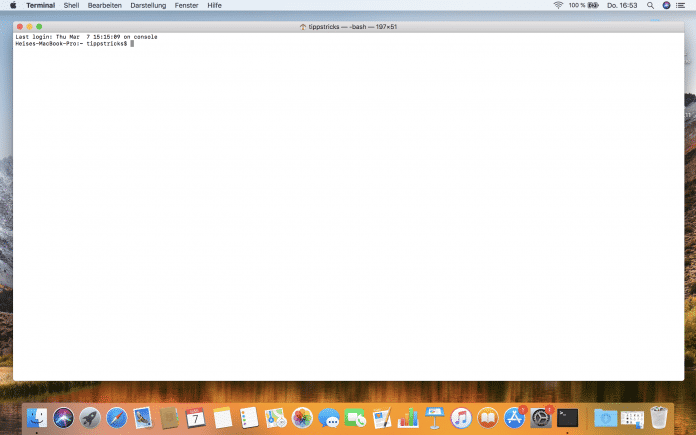Open Launchpad rocket icon in Dock
Viewport: 696px width, 435px height.
(90, 417)
